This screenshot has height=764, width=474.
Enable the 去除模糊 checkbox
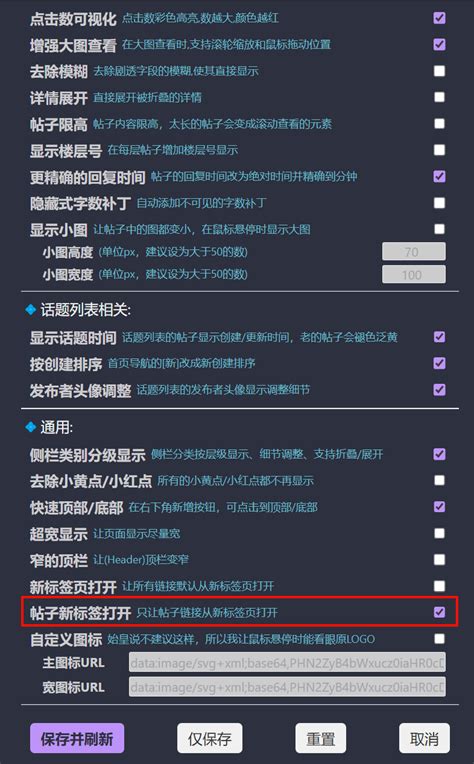pos(439,71)
